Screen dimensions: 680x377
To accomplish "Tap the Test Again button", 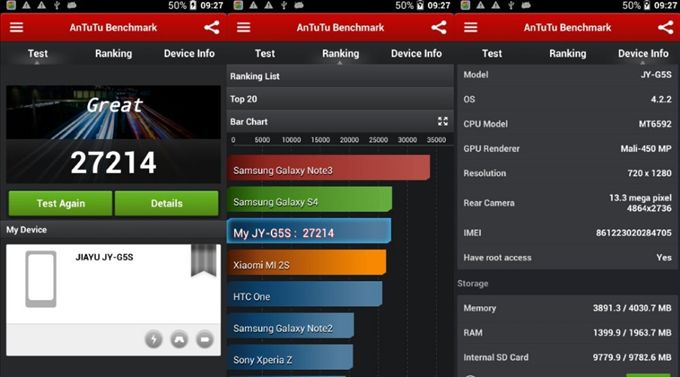I will click(60, 203).
